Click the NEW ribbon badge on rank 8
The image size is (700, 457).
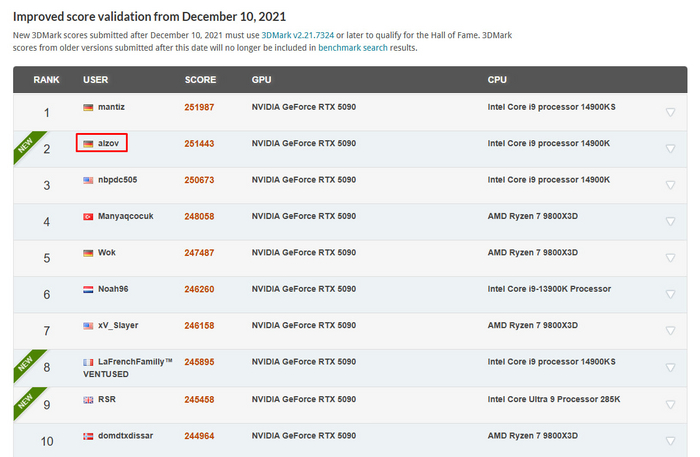point(25,363)
